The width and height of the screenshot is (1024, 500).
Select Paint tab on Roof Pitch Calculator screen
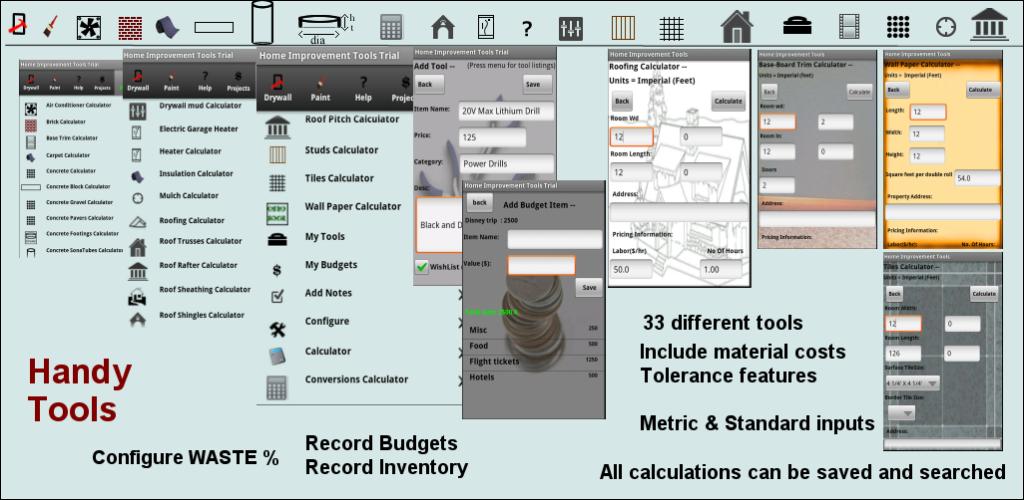[321, 87]
